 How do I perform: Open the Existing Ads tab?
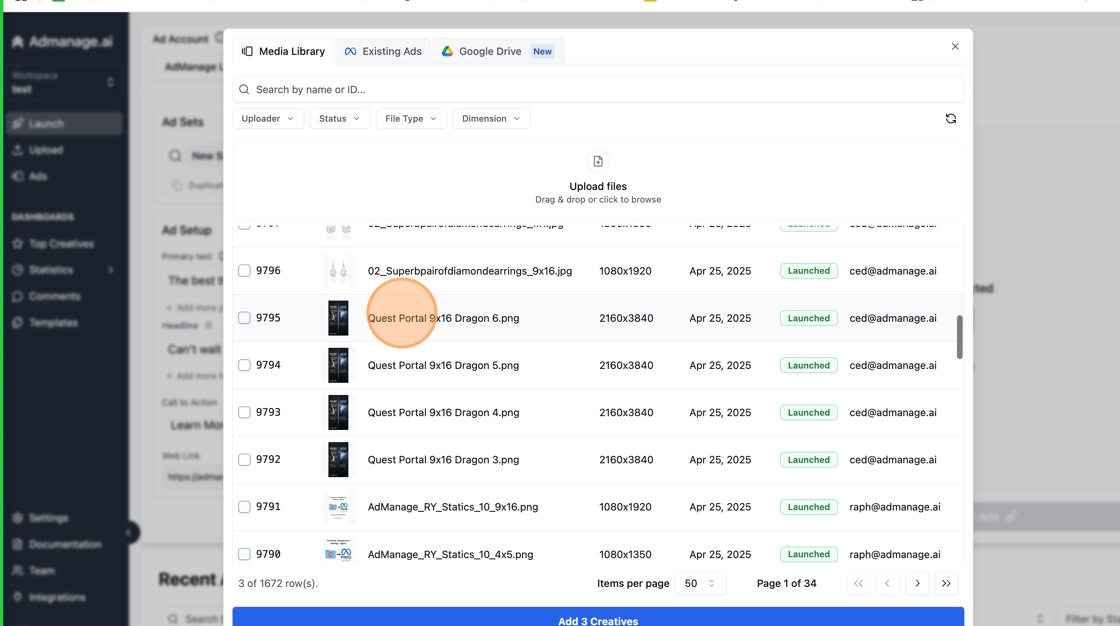pyautogui.click(x=384, y=51)
